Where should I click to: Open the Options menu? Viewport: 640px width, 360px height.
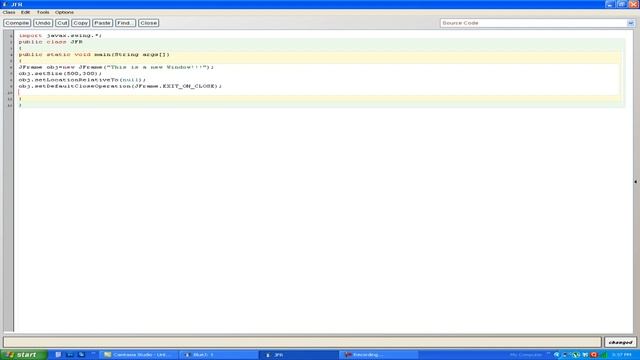(64, 12)
